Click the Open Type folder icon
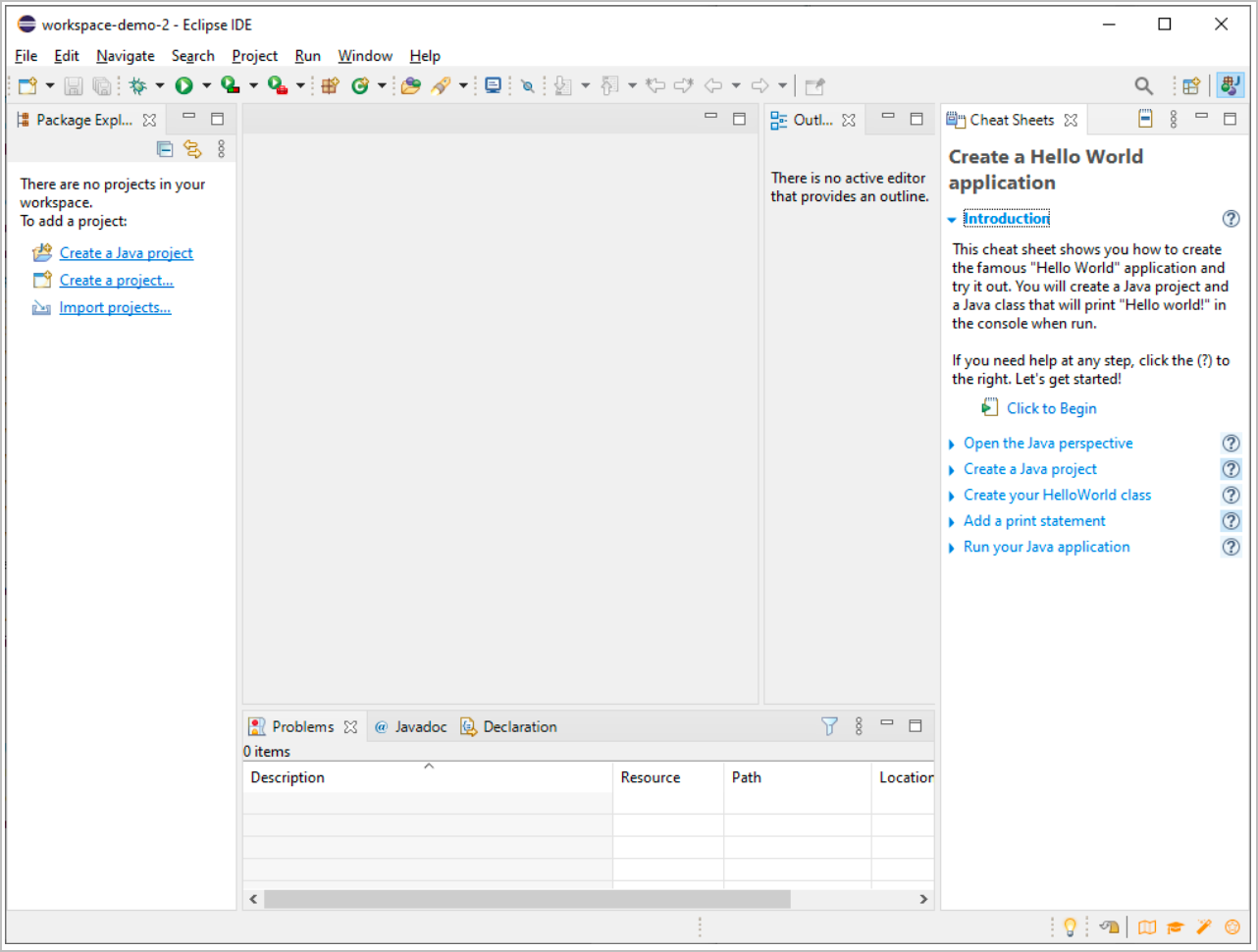This screenshot has width=1258, height=952. pos(411,86)
